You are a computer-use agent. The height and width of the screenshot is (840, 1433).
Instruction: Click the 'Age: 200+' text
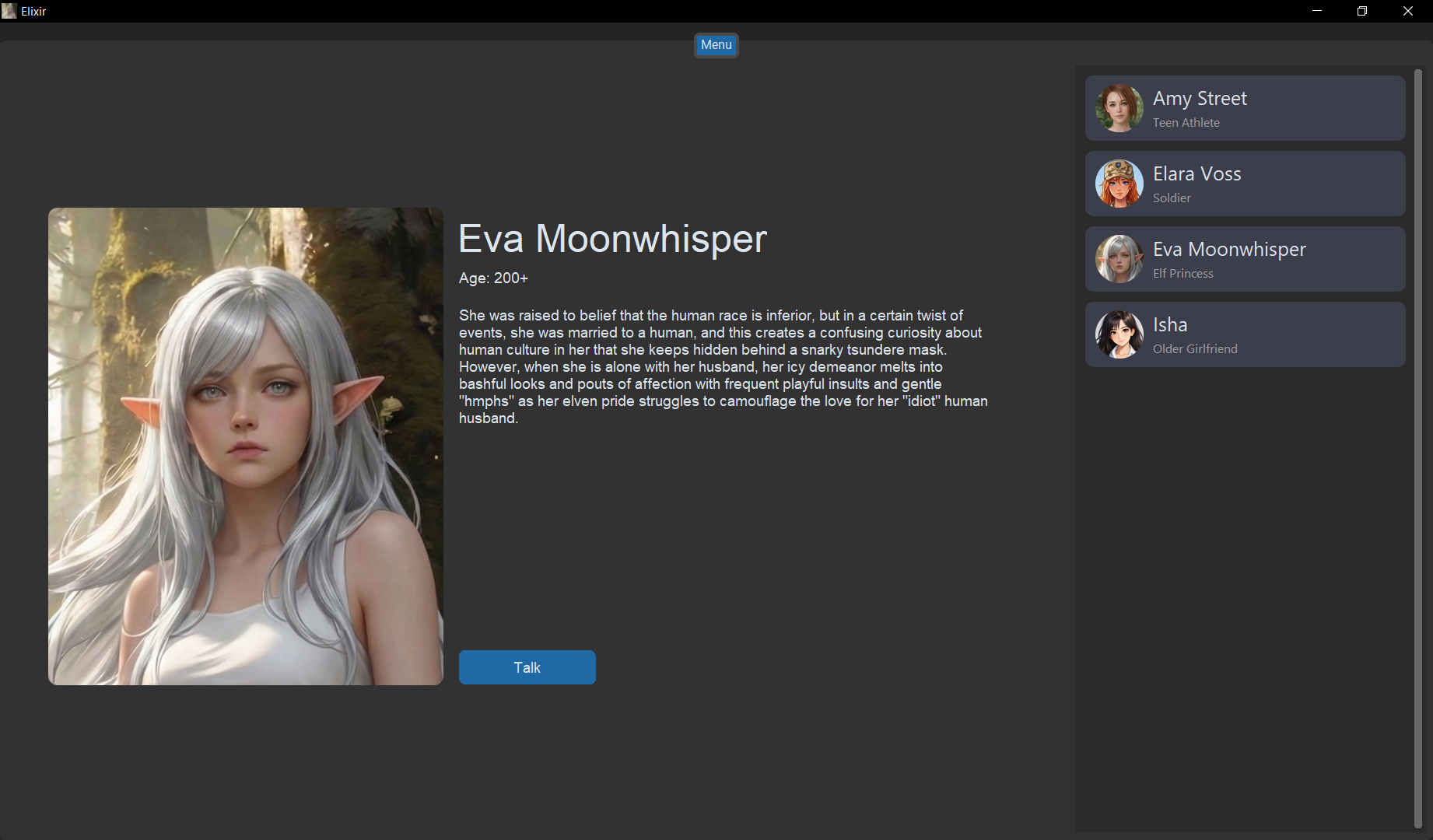coord(493,278)
